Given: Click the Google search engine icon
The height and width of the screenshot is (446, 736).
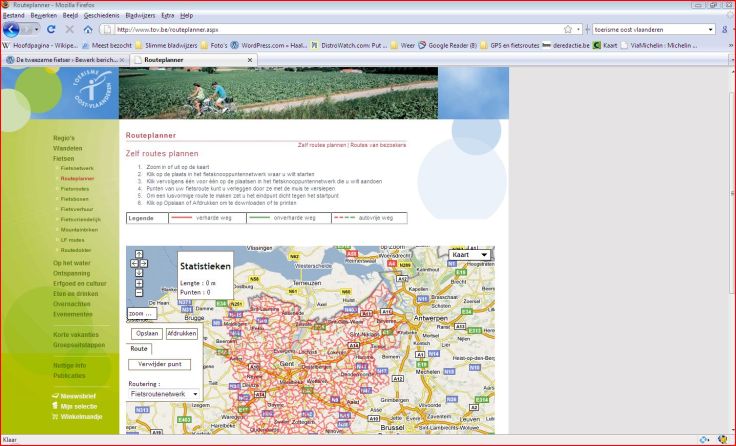Looking at the screenshot, I should tap(725, 29).
